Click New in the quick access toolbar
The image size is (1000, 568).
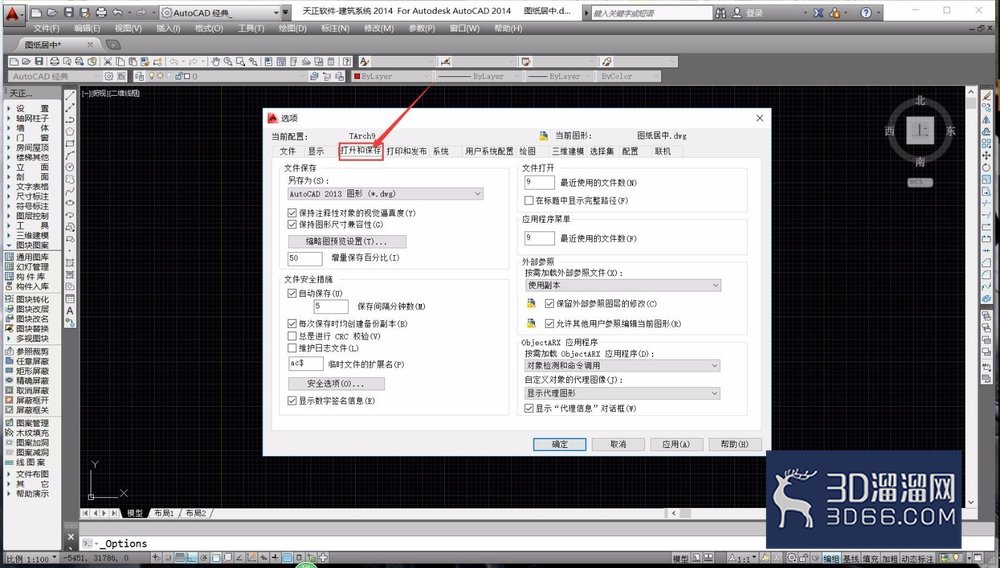tap(36, 12)
